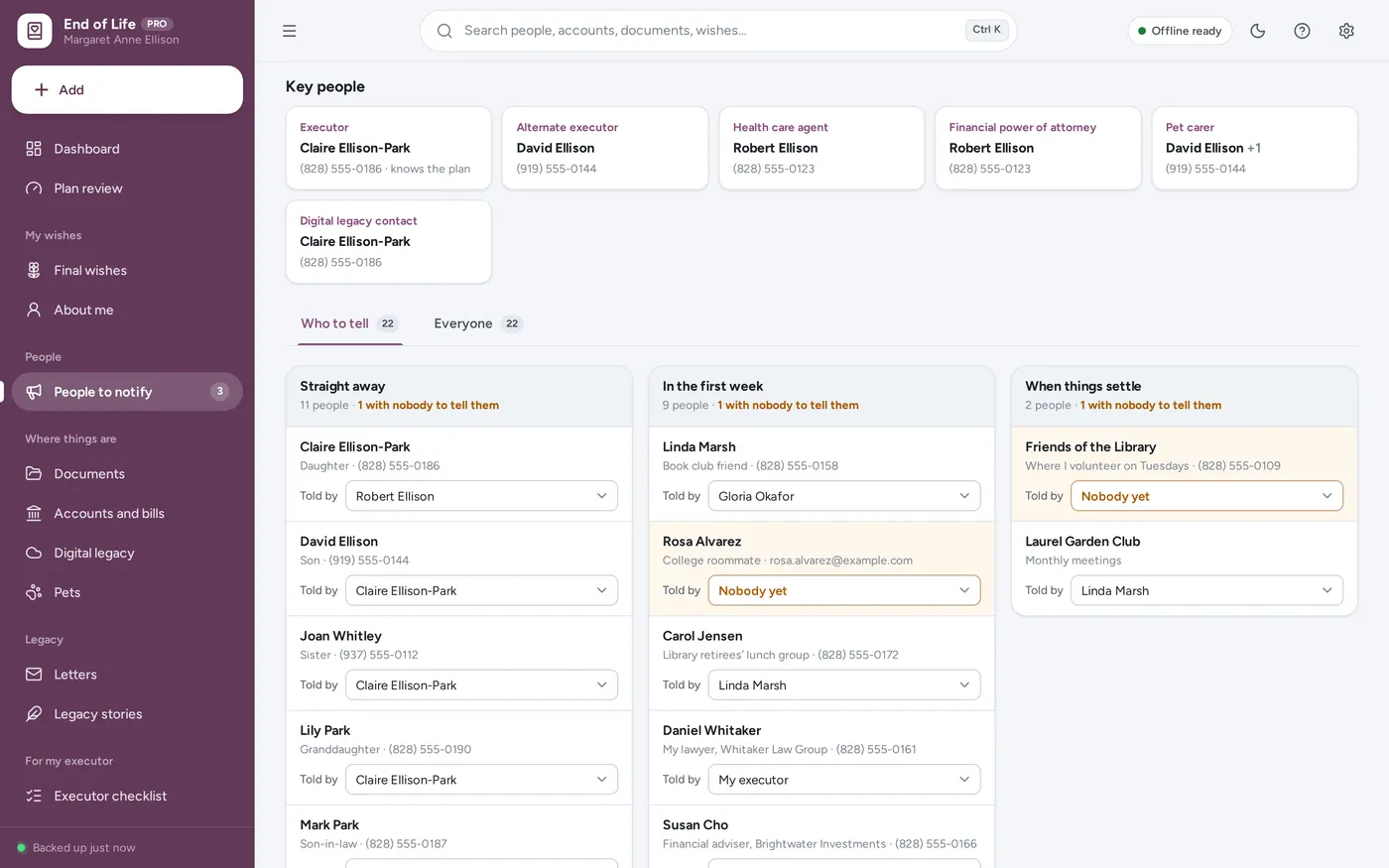Click the Accounts and bills bank icon
The width and height of the screenshot is (1389, 868).
[x=34, y=513]
